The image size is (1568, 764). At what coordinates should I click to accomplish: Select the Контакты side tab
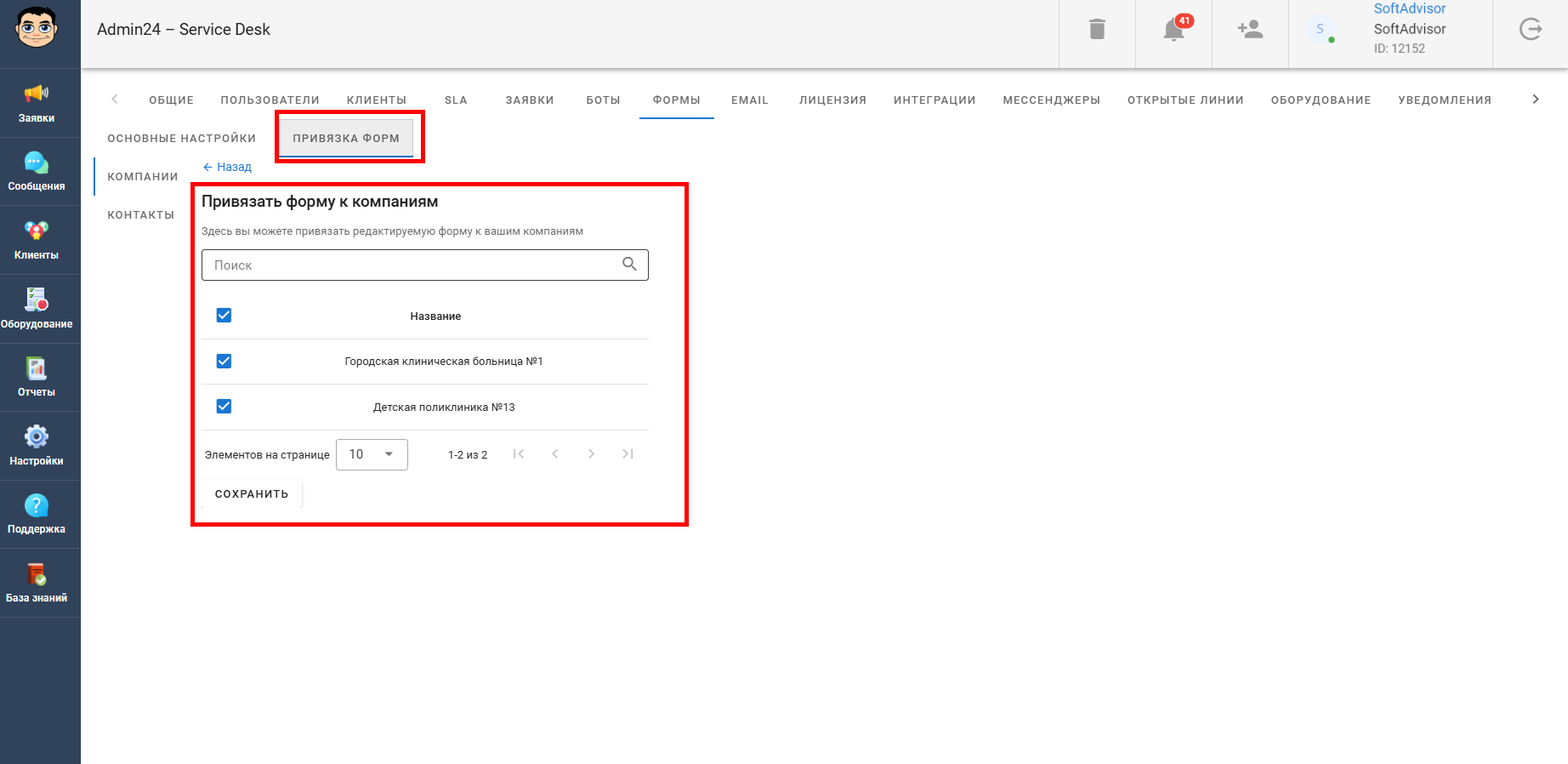(141, 215)
